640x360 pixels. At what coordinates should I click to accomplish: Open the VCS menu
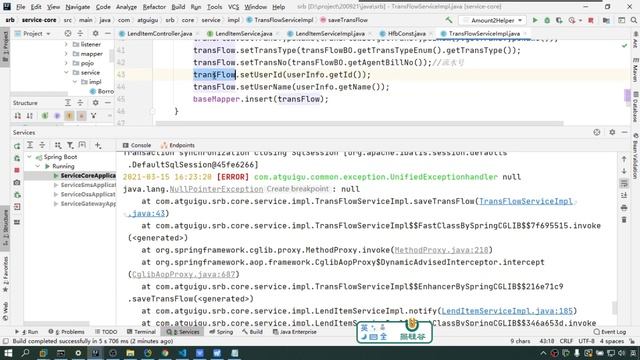point(233,7)
